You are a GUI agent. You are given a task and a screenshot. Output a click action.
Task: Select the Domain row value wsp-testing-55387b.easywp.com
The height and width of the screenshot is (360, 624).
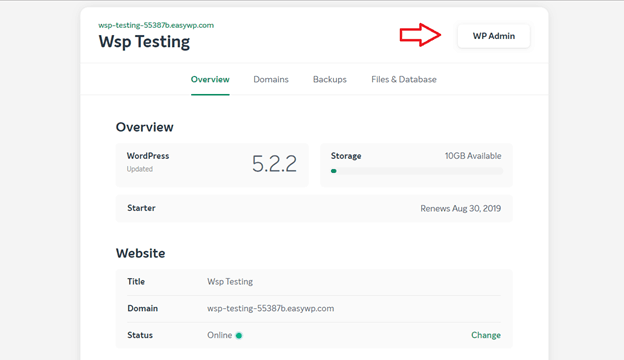[271, 308]
